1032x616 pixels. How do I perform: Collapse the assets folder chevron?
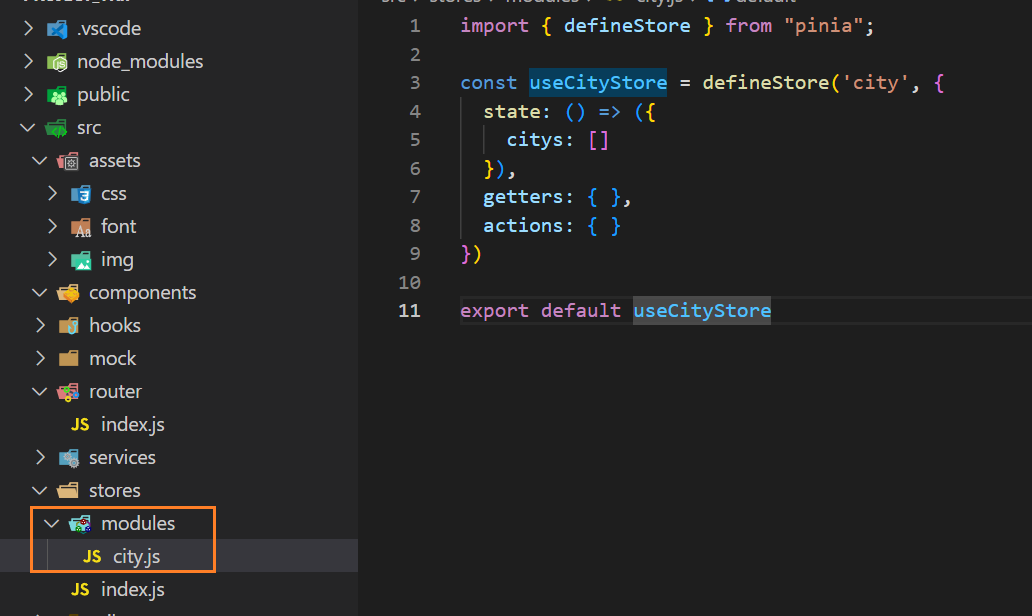[x=39, y=161]
